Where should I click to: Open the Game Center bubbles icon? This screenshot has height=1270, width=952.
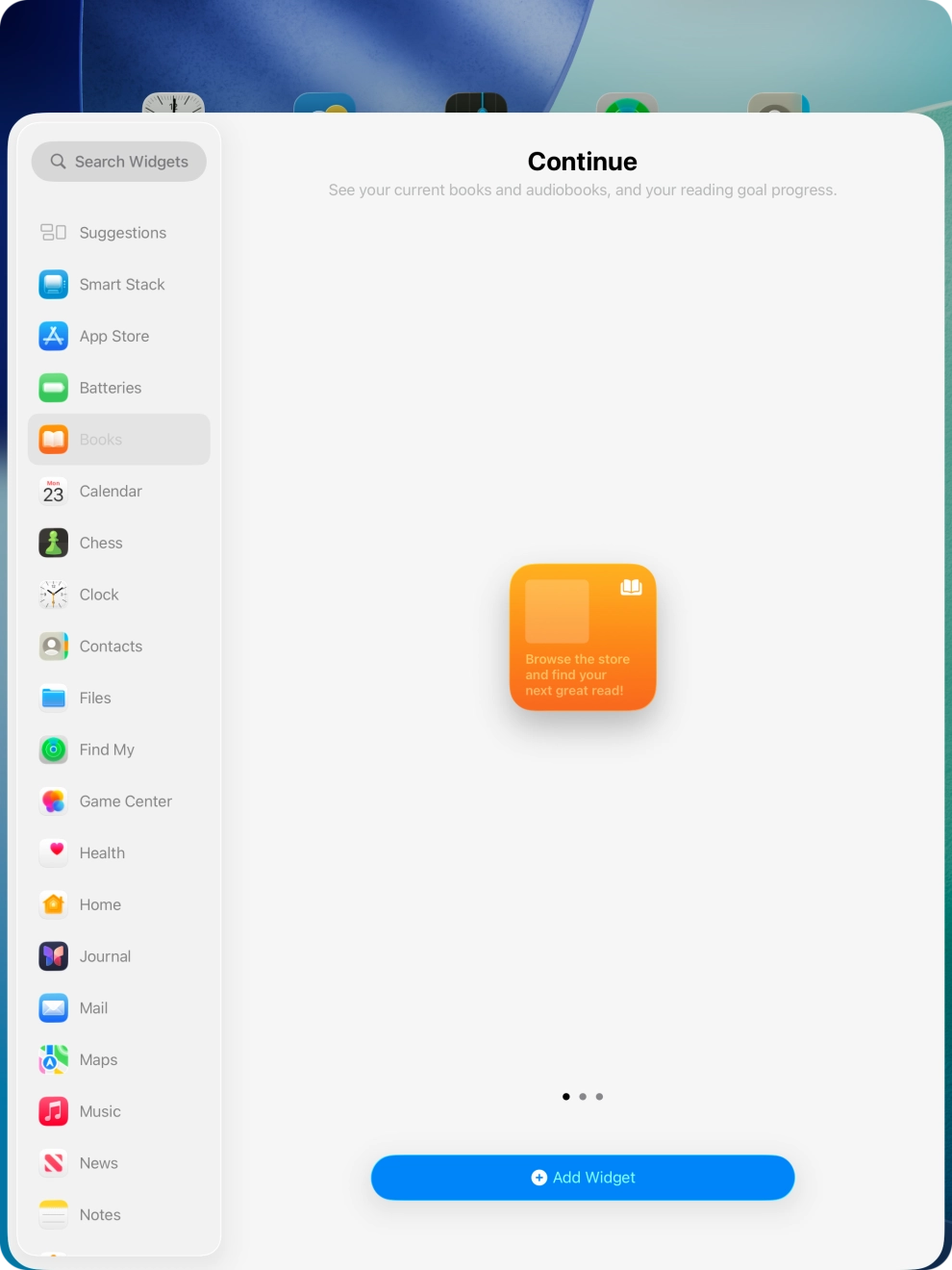(x=54, y=801)
